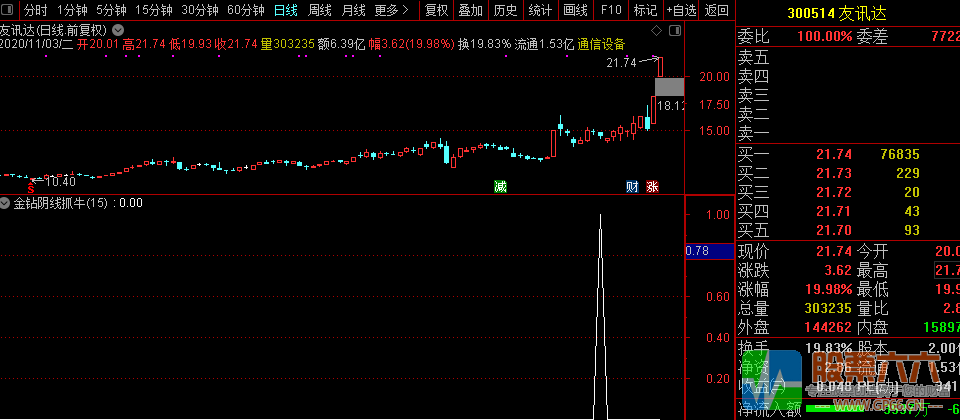Click the 1.00 indicator axis label

718,215
